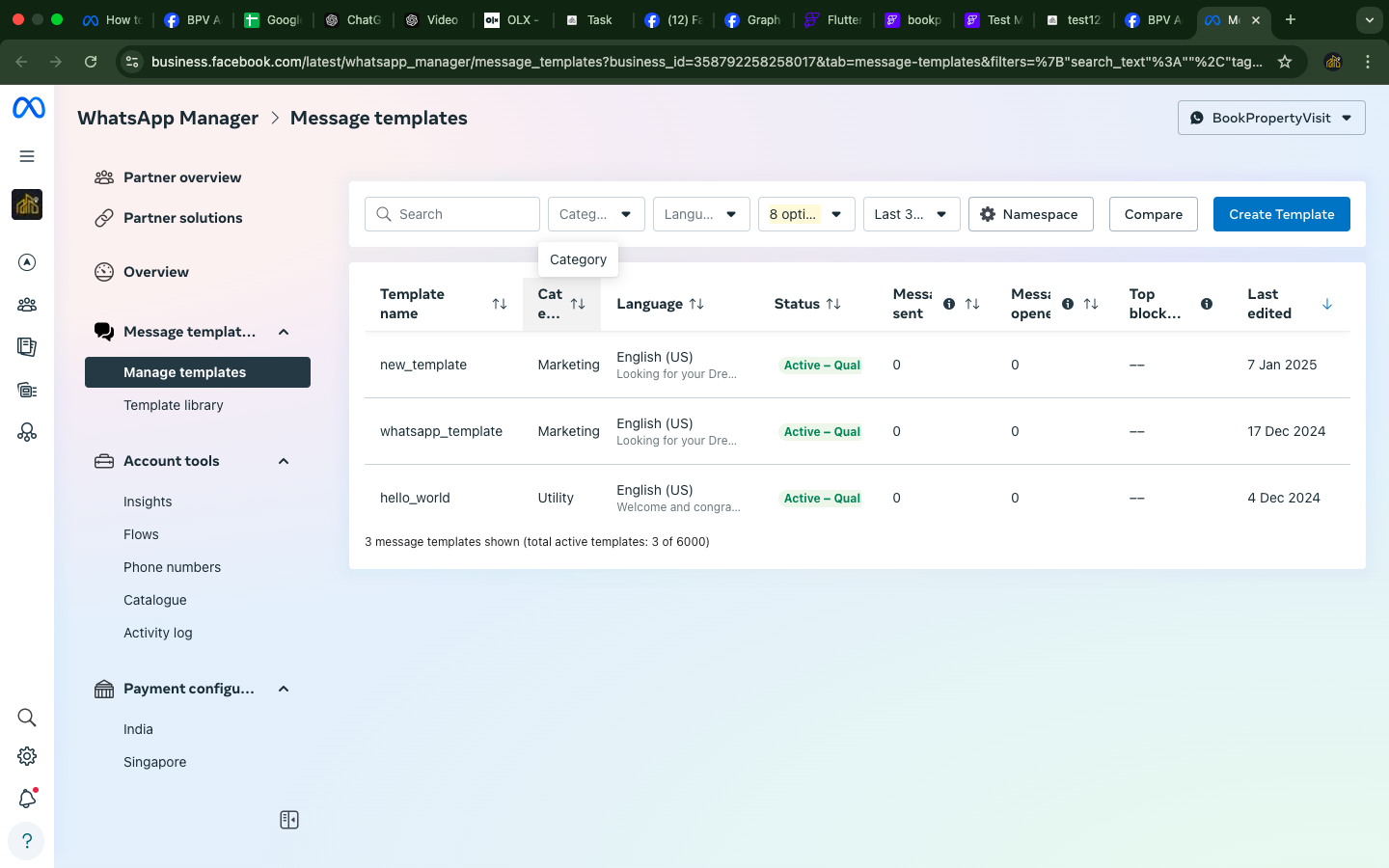Viewport: 1389px width, 868px height.
Task: Toggle Last edited sort arrow
Action: coord(1327,304)
